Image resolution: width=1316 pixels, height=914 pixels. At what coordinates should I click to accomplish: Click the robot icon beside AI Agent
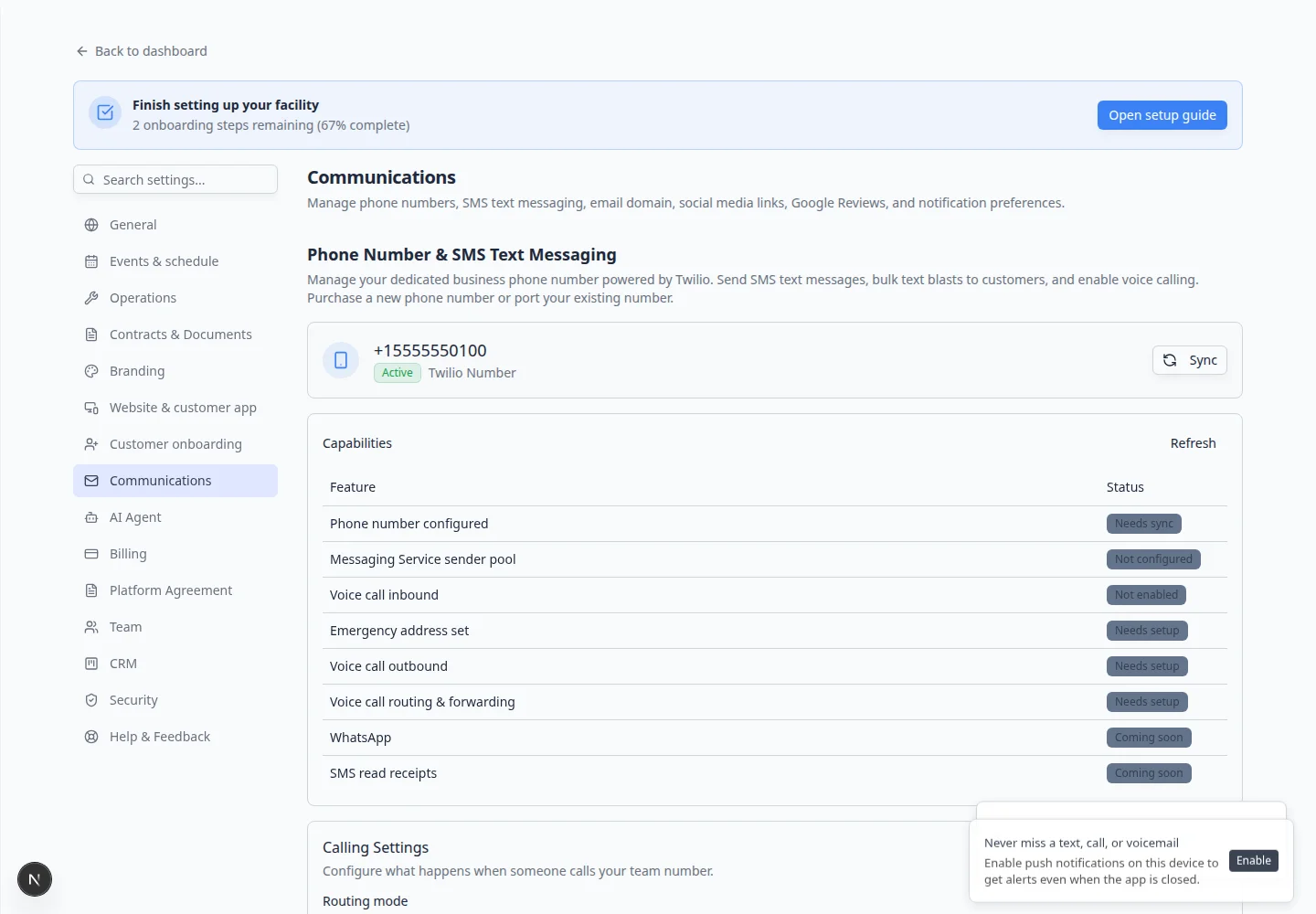91,517
